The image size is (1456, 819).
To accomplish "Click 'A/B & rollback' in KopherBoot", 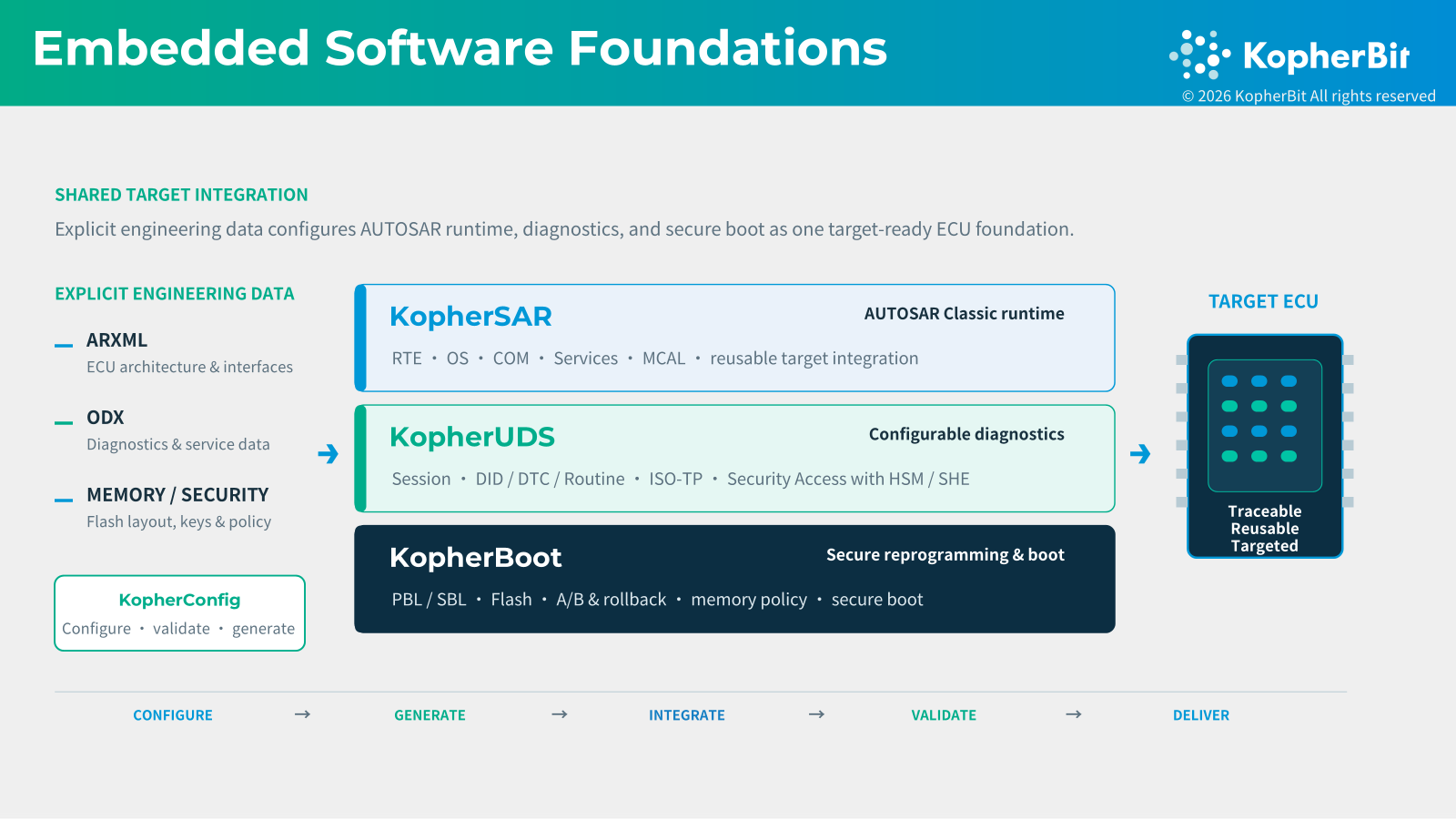I will pyautogui.click(x=612, y=600).
